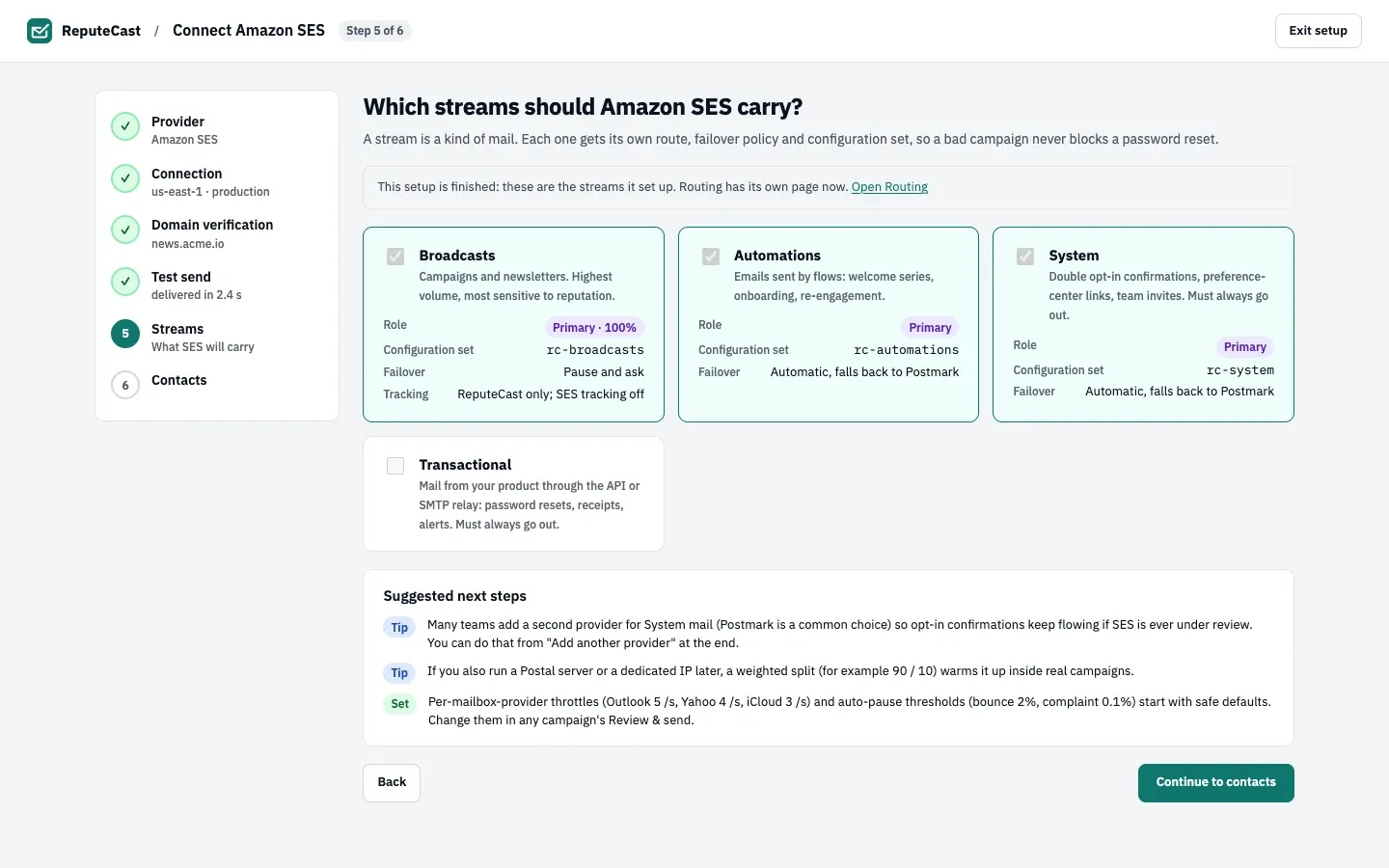Click the Transactional card title

pos(465,465)
